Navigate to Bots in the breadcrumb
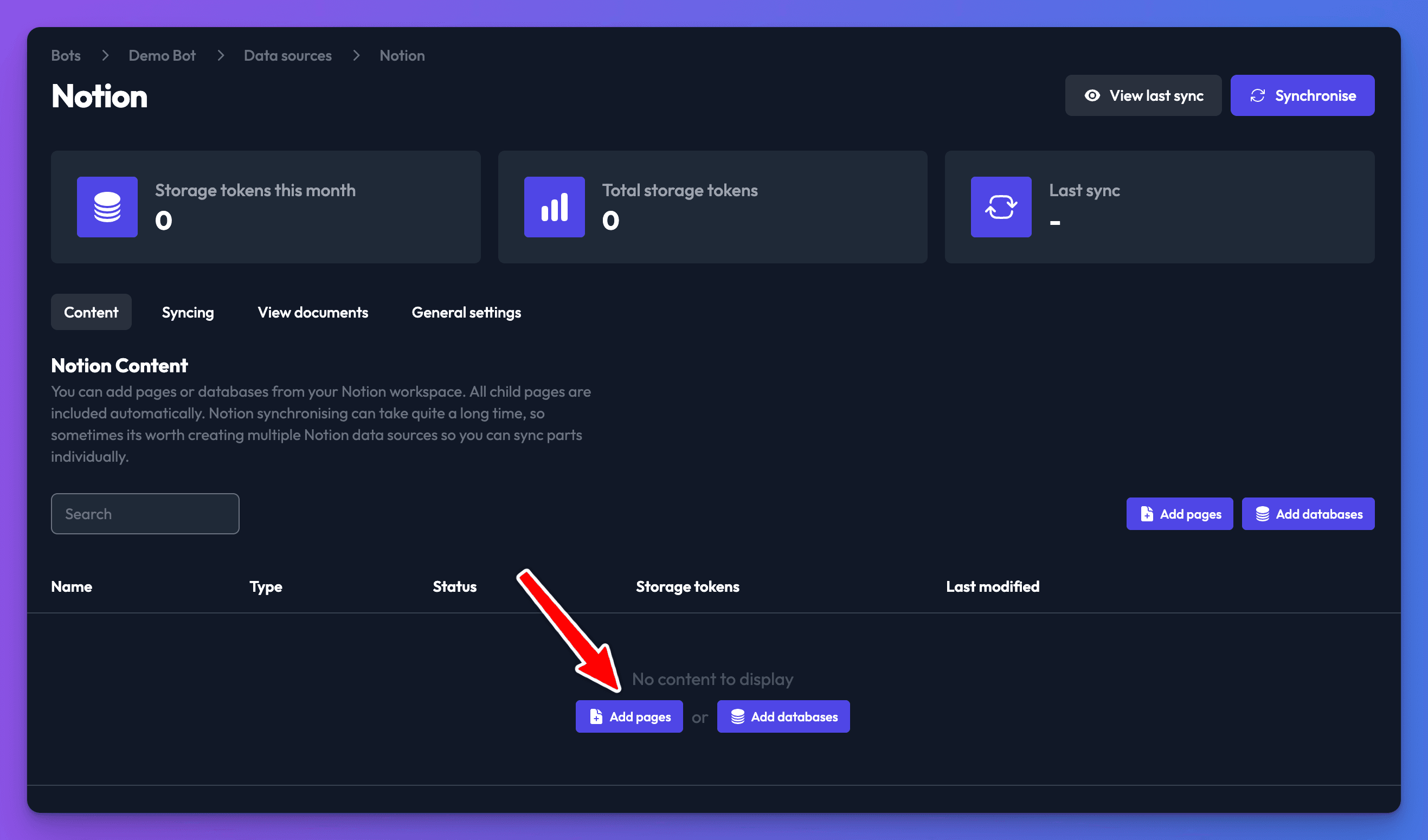The image size is (1428, 840). [x=66, y=55]
